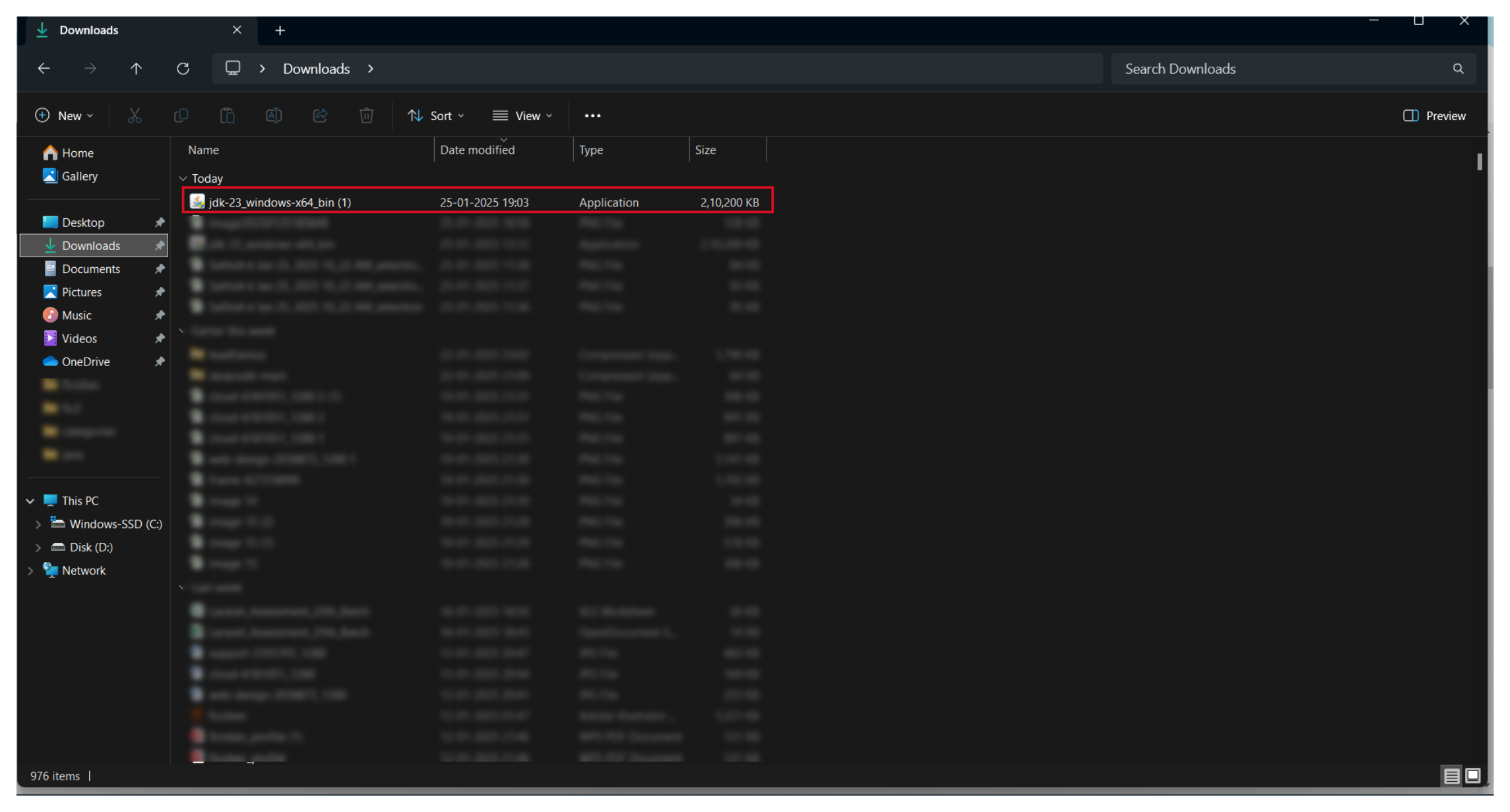Unpin Videos using its pin icon

(159, 338)
